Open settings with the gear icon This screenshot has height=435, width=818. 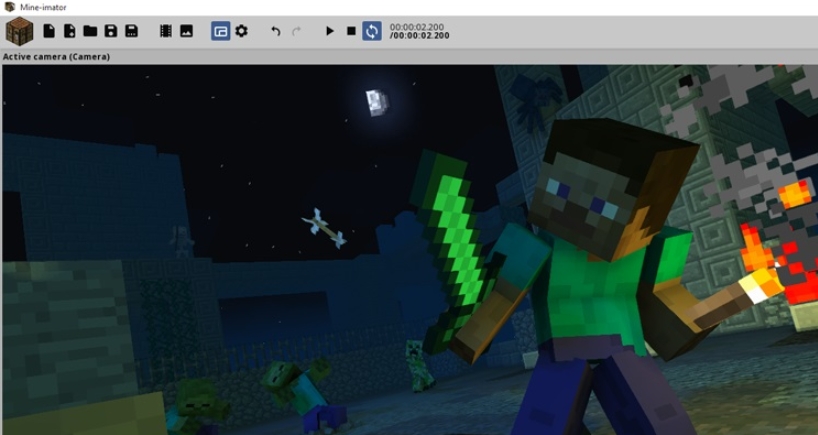241,31
